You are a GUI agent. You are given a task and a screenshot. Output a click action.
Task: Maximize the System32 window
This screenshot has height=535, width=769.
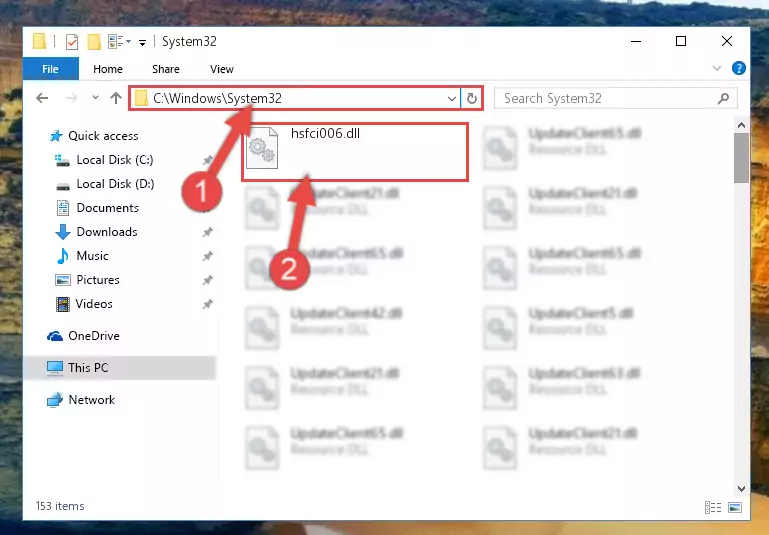(681, 42)
